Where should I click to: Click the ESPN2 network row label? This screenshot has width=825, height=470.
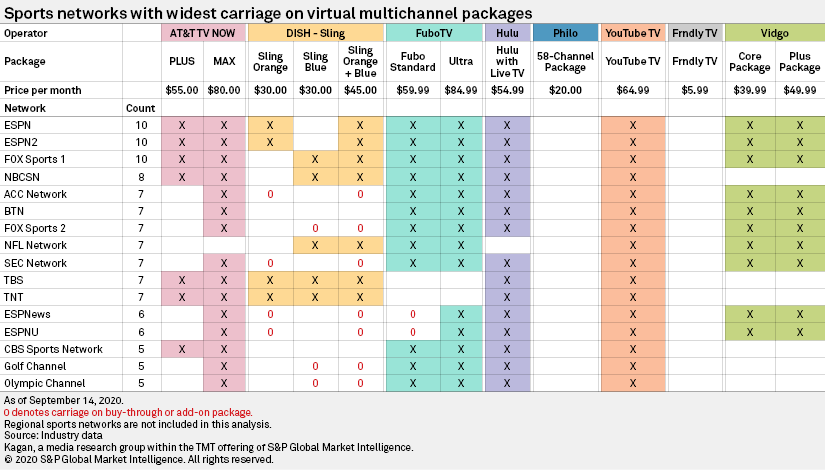22,142
